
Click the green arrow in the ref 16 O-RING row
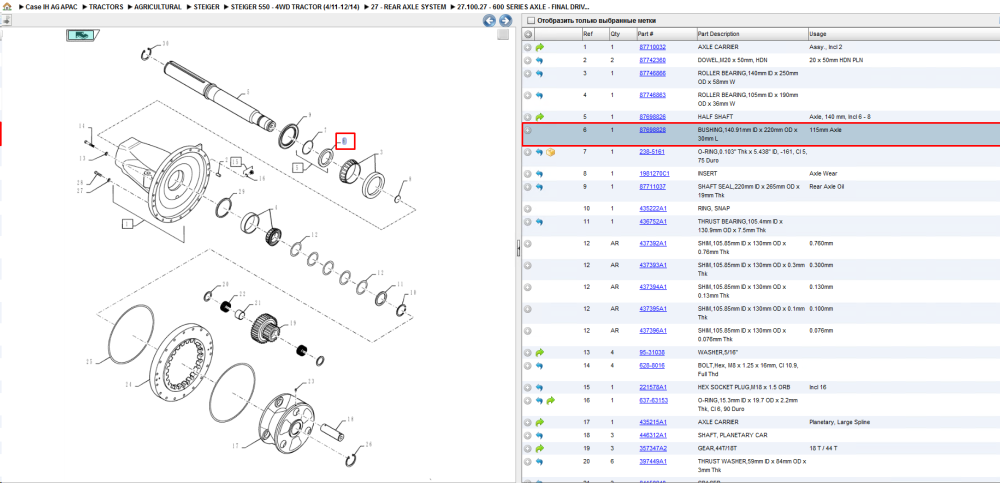click(550, 401)
